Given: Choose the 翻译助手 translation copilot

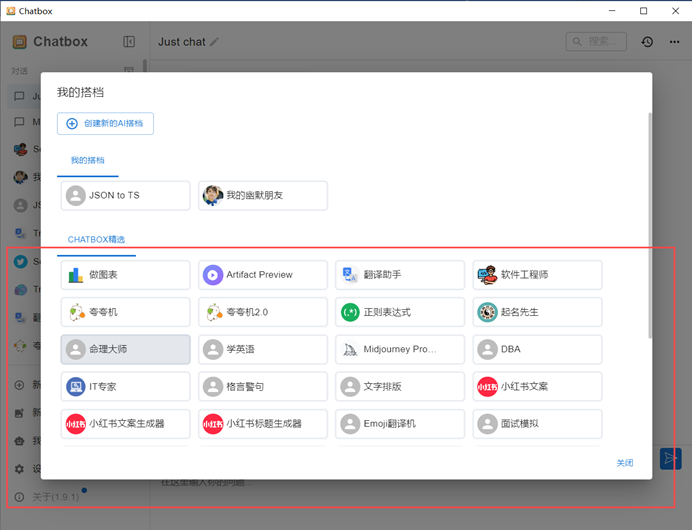Looking at the screenshot, I should coord(400,274).
